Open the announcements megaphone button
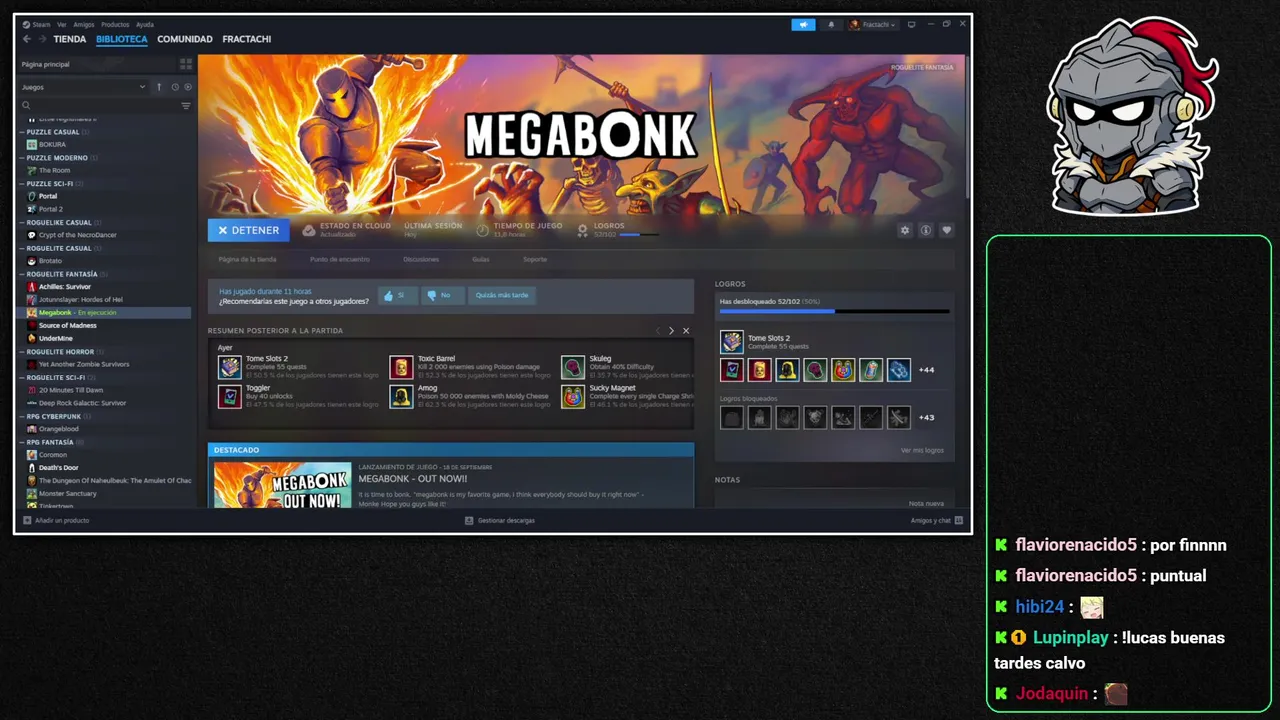The width and height of the screenshot is (1280, 720). tap(803, 24)
